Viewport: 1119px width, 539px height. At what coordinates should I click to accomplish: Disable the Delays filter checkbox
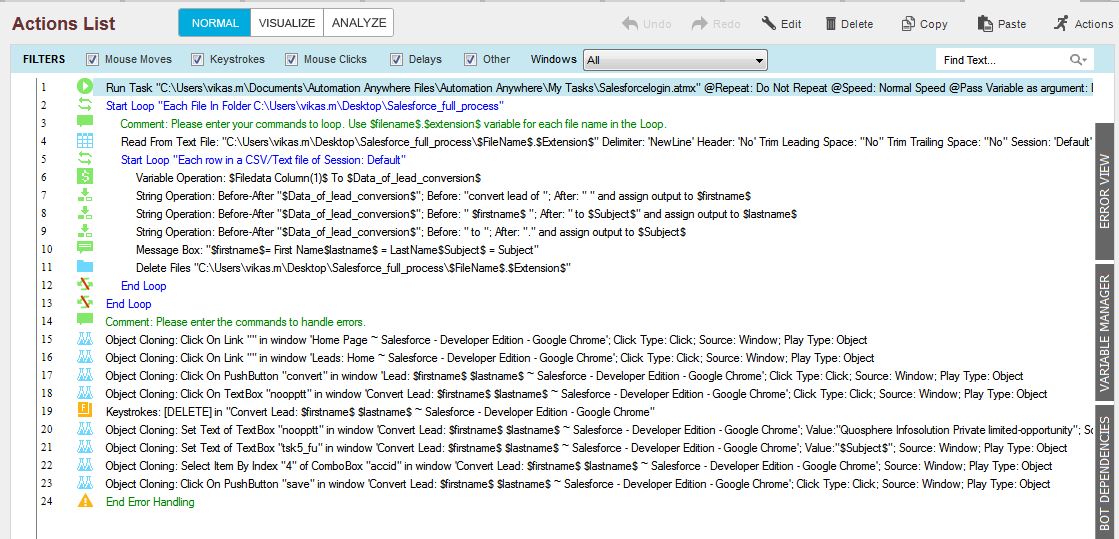tap(396, 60)
